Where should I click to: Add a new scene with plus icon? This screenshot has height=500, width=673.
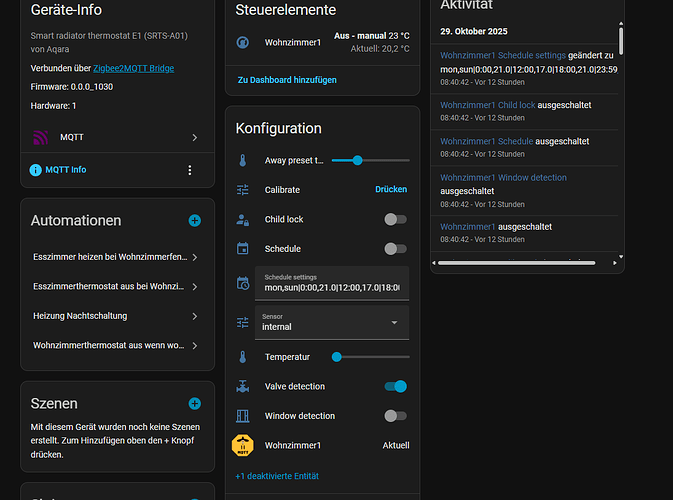(194, 403)
